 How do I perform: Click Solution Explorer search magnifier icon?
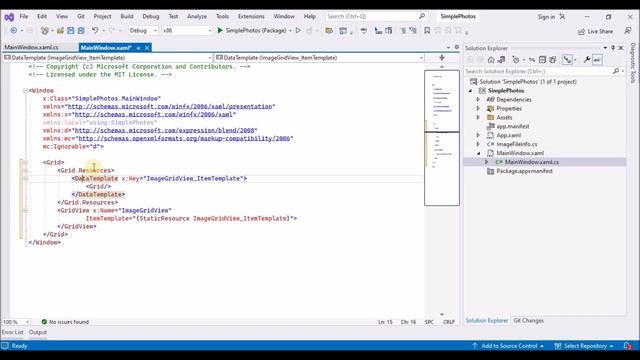point(616,71)
